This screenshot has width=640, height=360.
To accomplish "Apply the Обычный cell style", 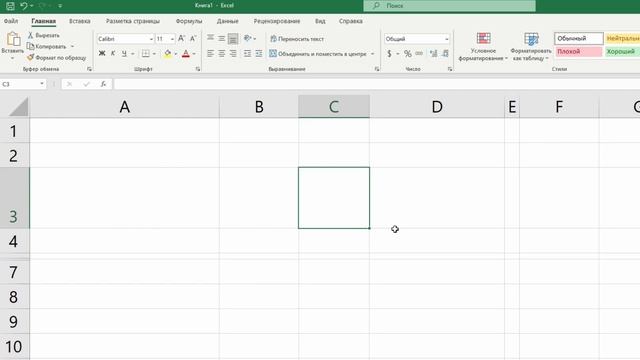I will 578,38.
